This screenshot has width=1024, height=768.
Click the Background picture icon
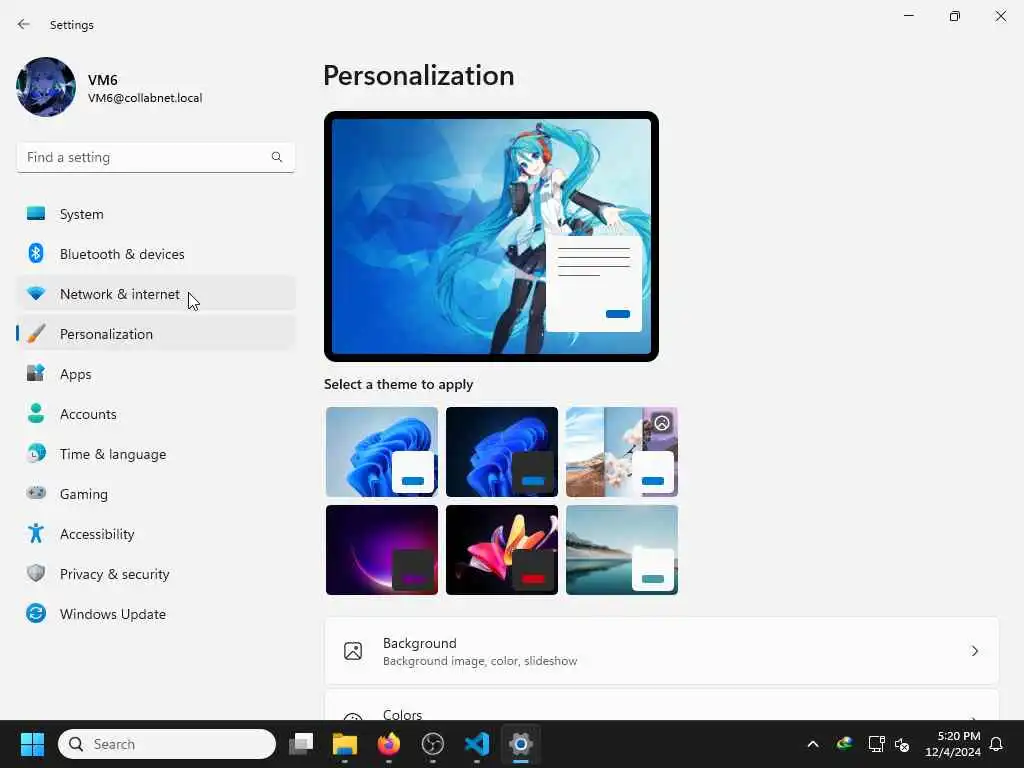pos(353,651)
